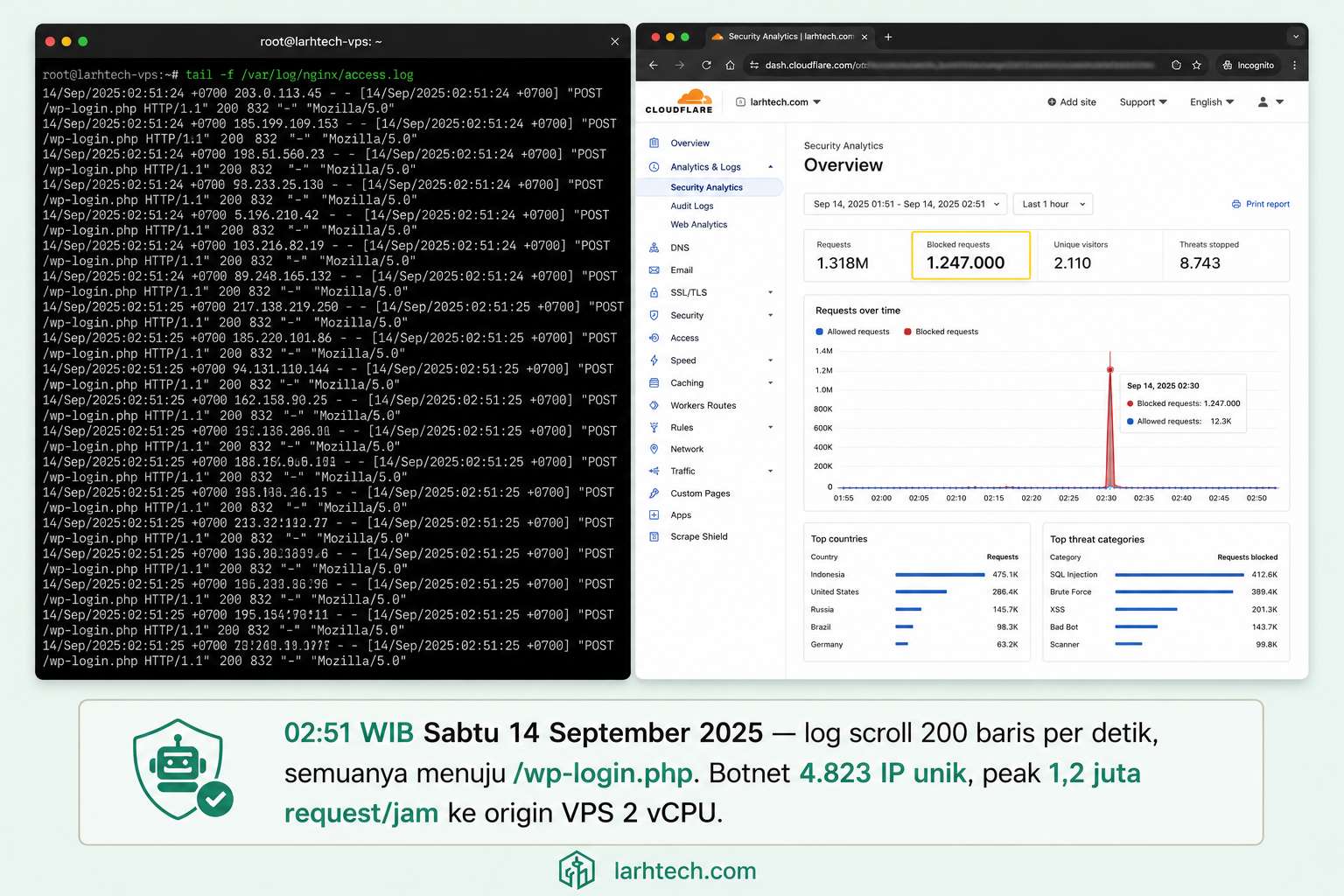Click the larhtech.com footer link
The width and height of the screenshot is (1344, 896).
[685, 871]
